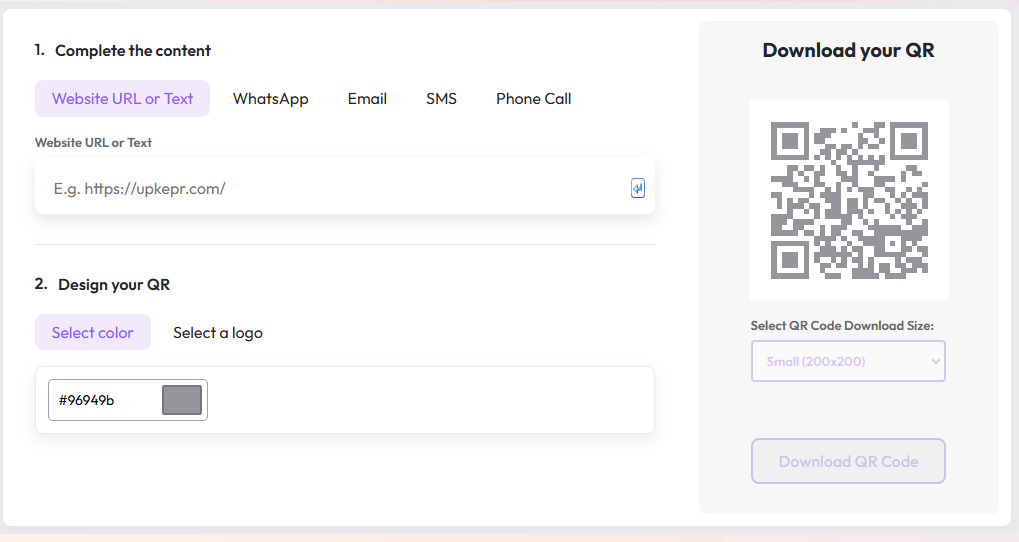Screen dimensions: 1019x542
Task: Expand the Small (200x200) size dropdown
Action: (x=848, y=361)
